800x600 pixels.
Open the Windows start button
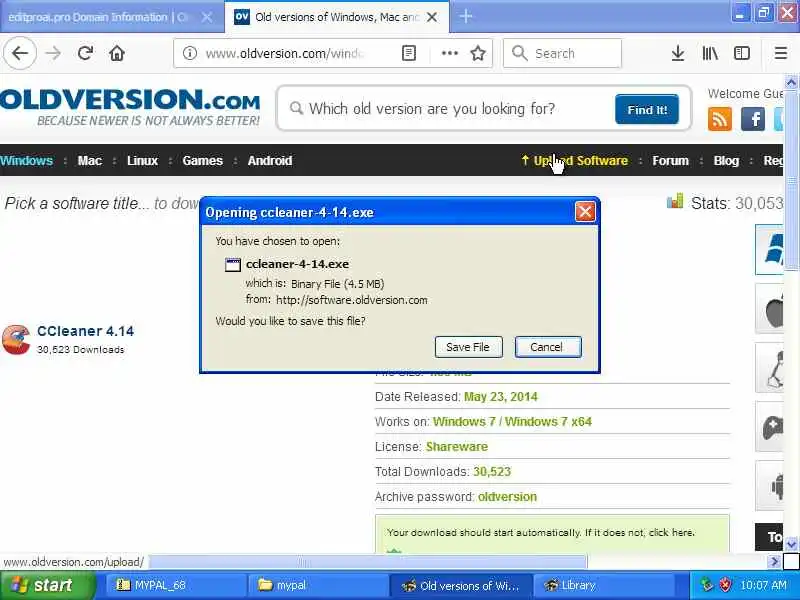pos(47,585)
